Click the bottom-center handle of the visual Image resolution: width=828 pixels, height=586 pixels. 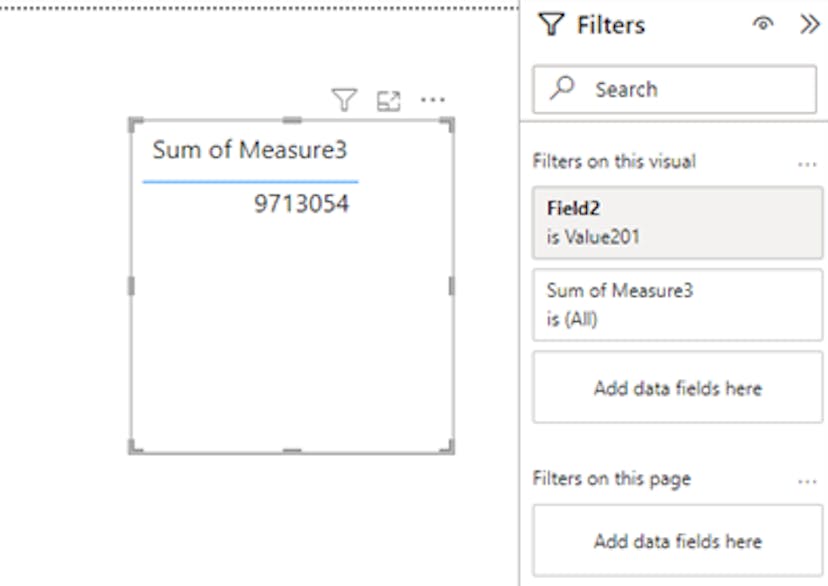(292, 450)
